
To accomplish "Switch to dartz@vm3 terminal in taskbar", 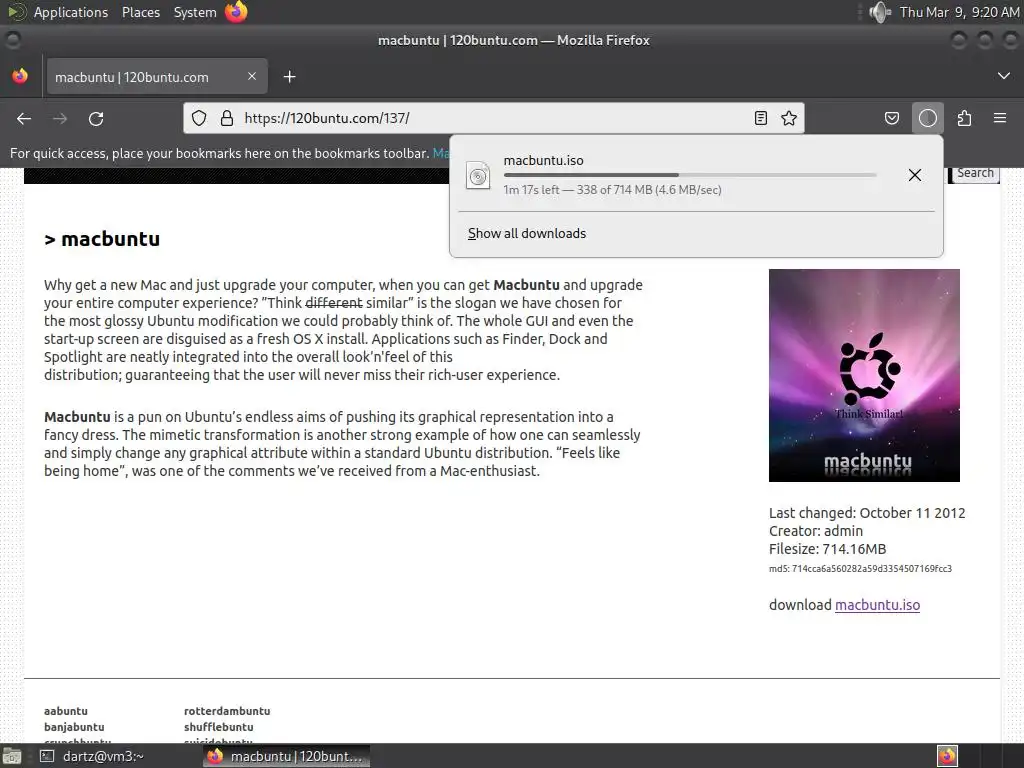I will tap(91, 756).
